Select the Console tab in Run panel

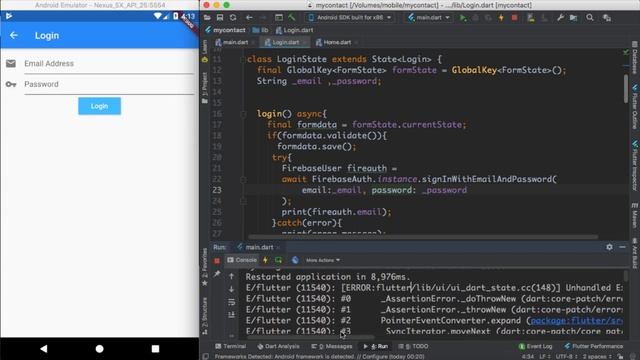coord(242,260)
